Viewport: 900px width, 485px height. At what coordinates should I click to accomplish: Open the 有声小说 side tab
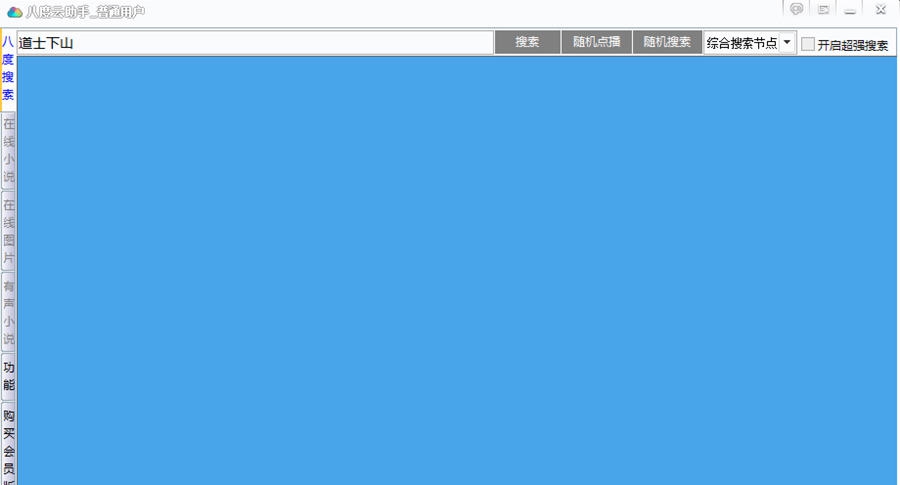(9, 313)
